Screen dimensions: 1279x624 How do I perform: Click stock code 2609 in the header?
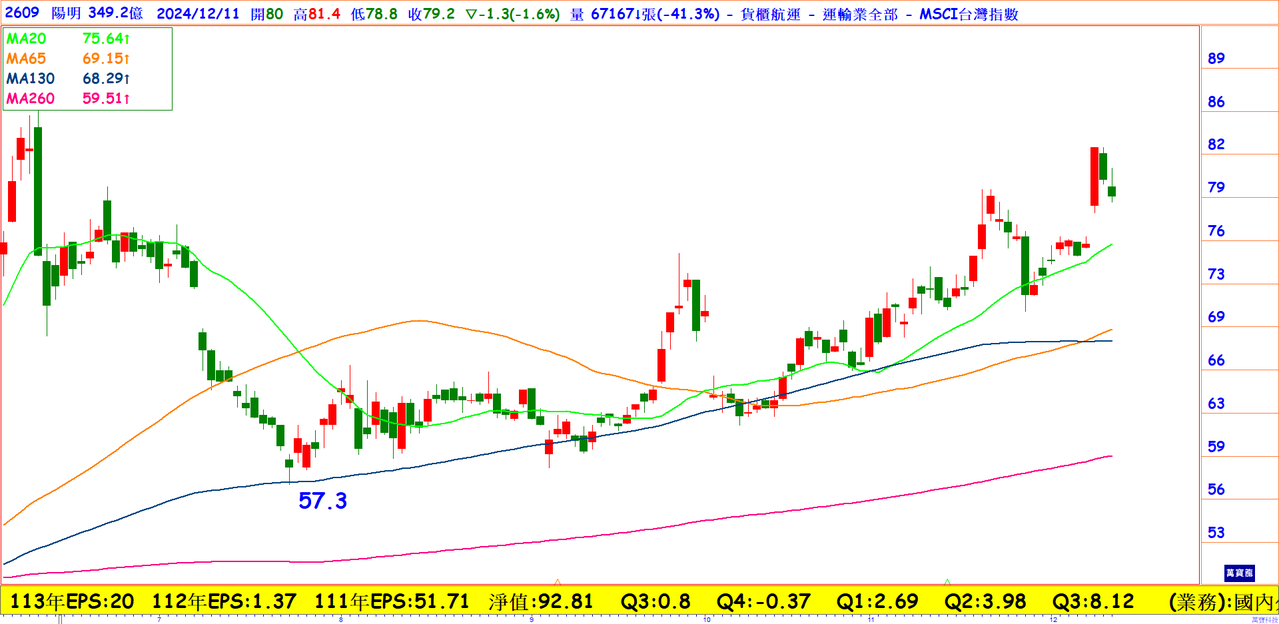click(20, 14)
